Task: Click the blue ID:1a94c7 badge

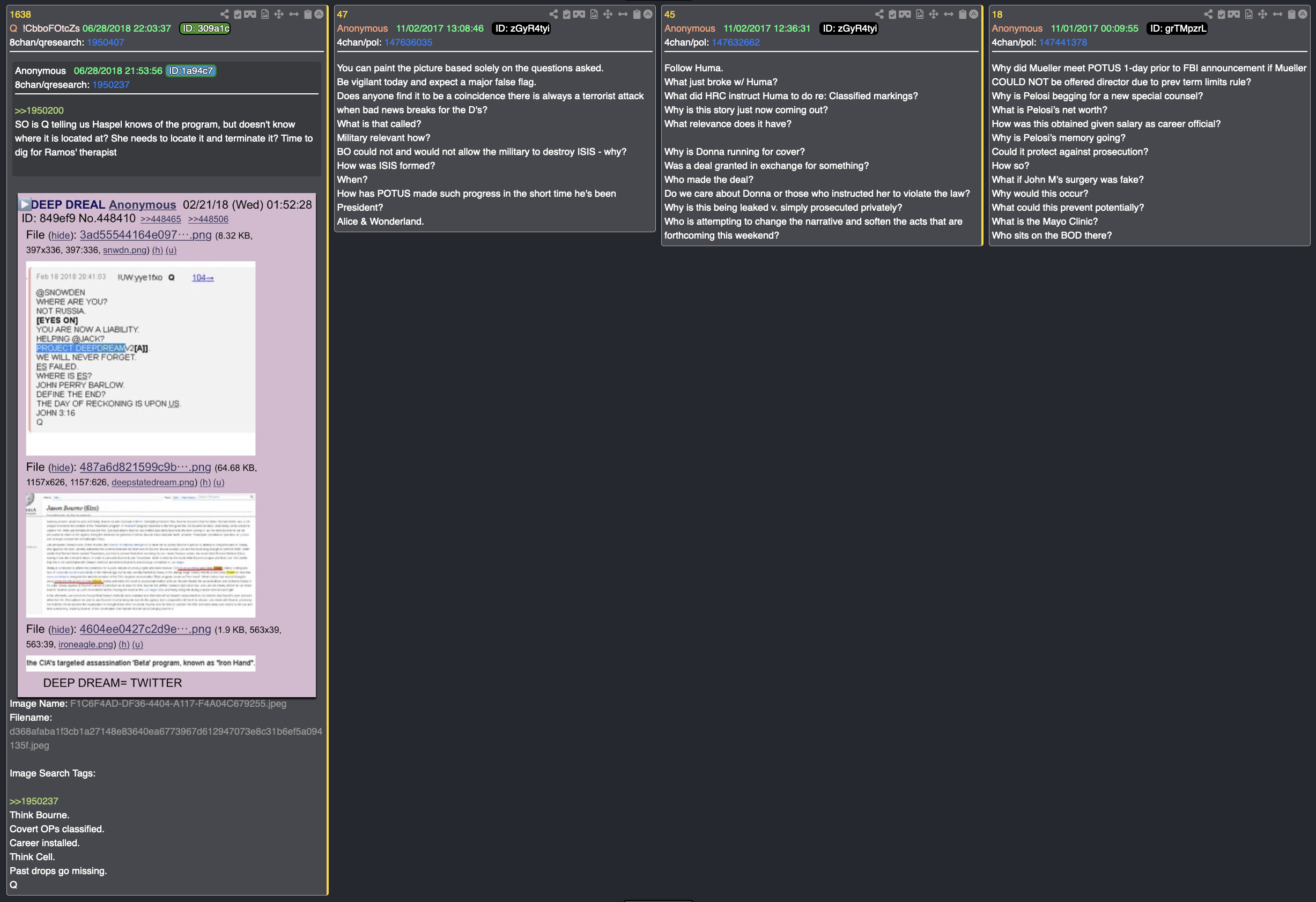Action: click(191, 71)
